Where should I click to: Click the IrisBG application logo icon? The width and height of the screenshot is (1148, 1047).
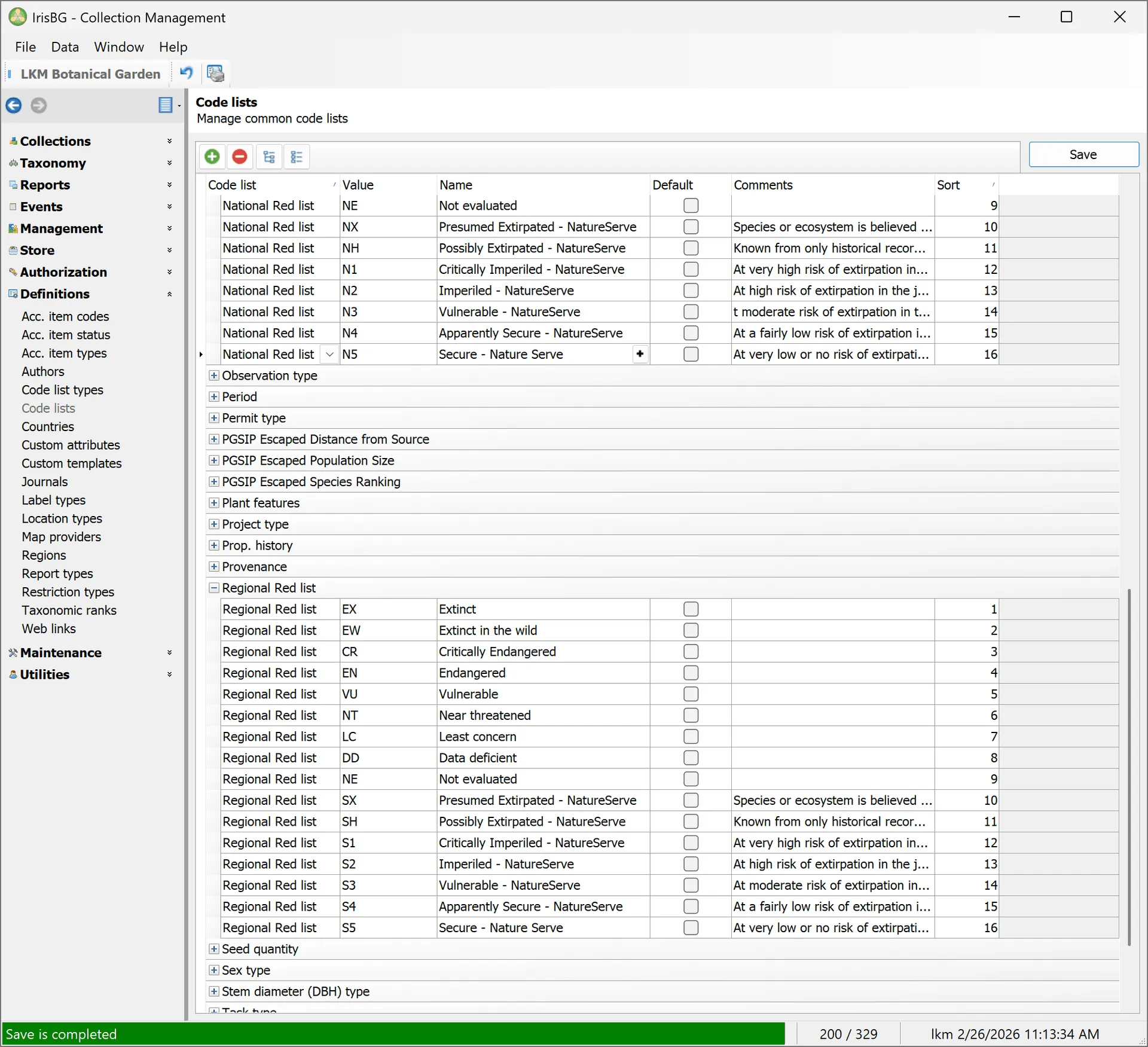pos(17,17)
